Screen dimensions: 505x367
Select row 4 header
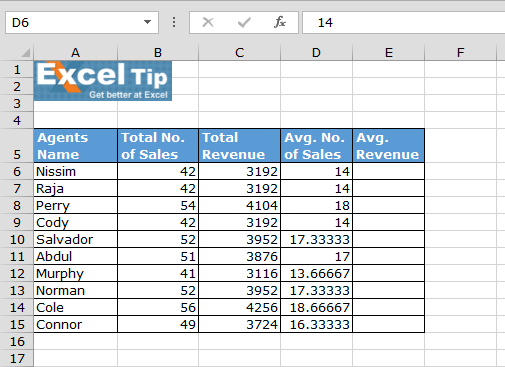(17, 120)
